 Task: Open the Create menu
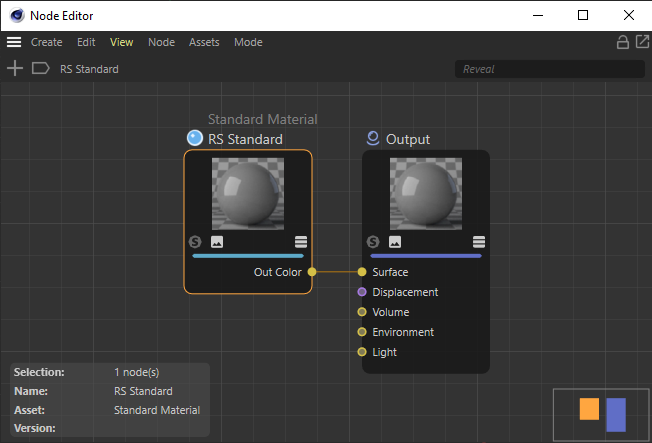pos(47,42)
